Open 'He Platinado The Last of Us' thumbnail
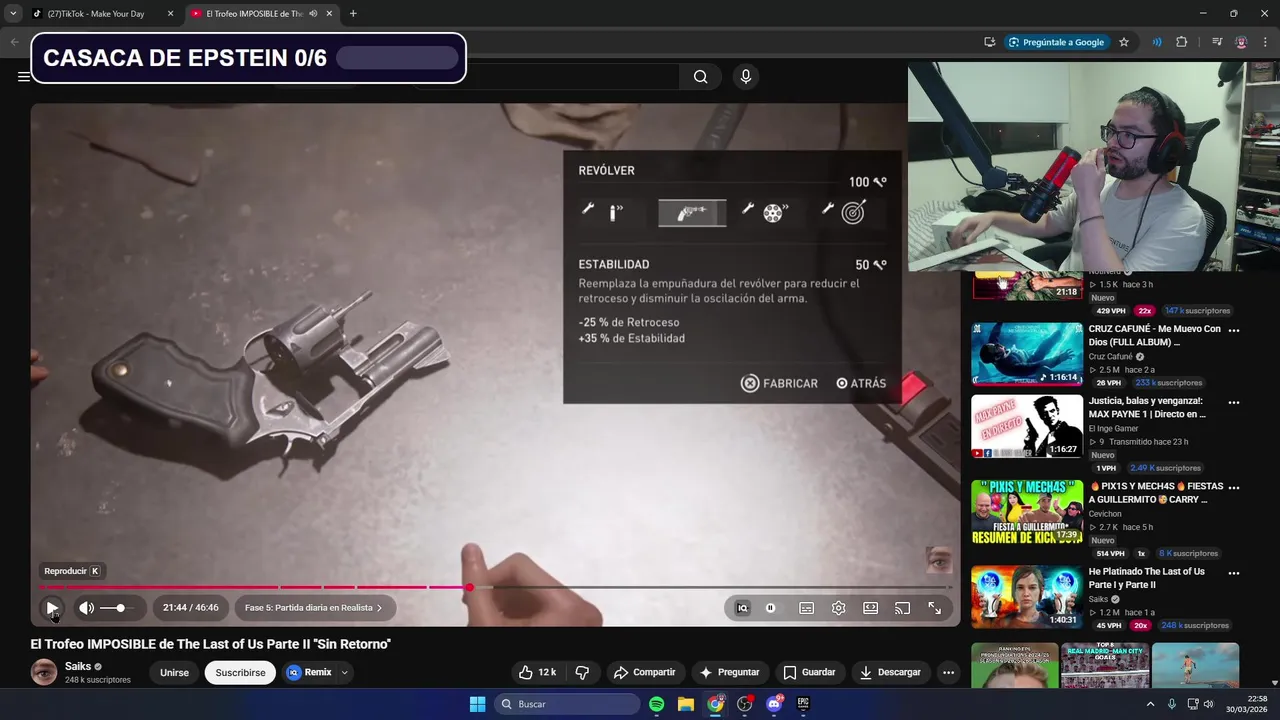1280x720 pixels. click(x=1027, y=597)
